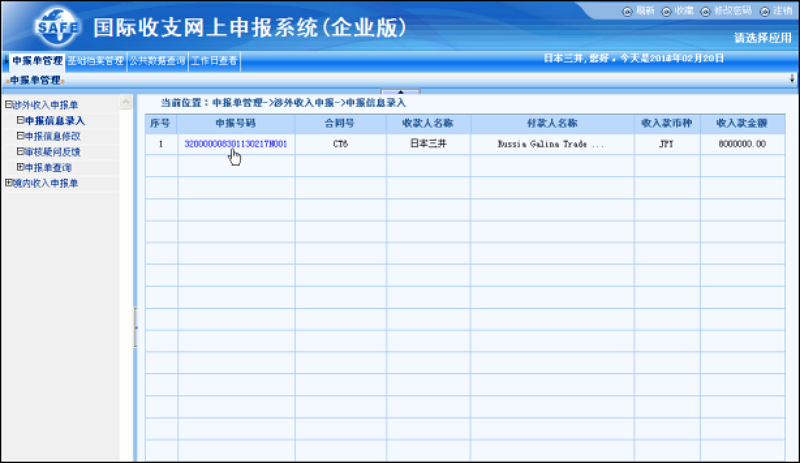Click the 收藏 favorites icon
This screenshot has width=800, height=463.
(x=666, y=10)
